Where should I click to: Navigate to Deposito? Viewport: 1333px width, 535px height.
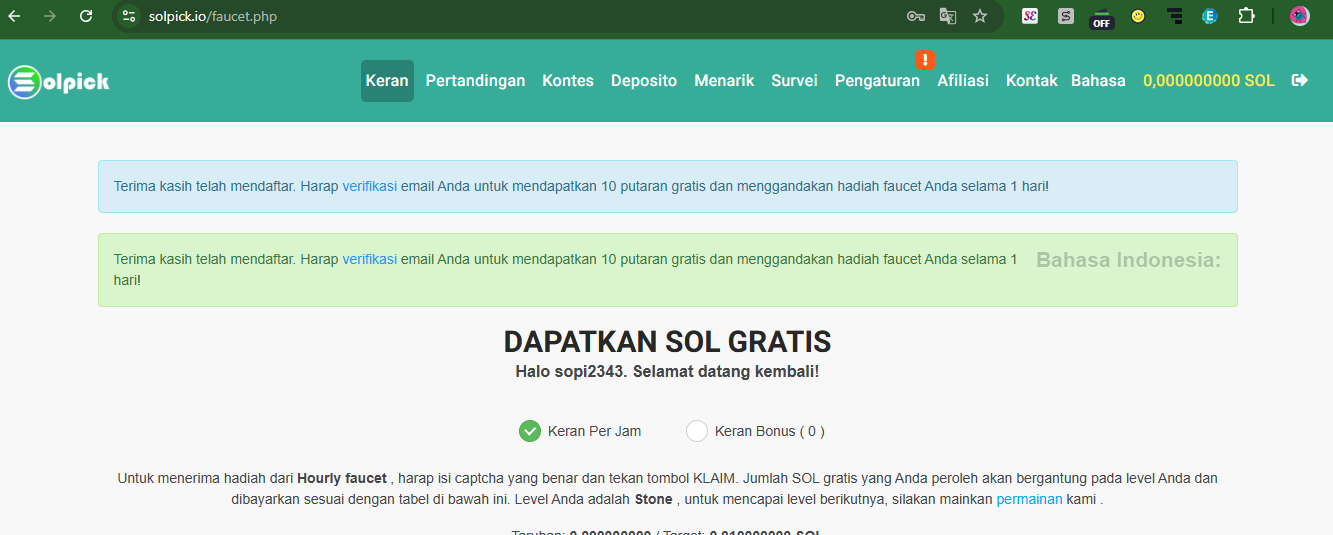(644, 81)
